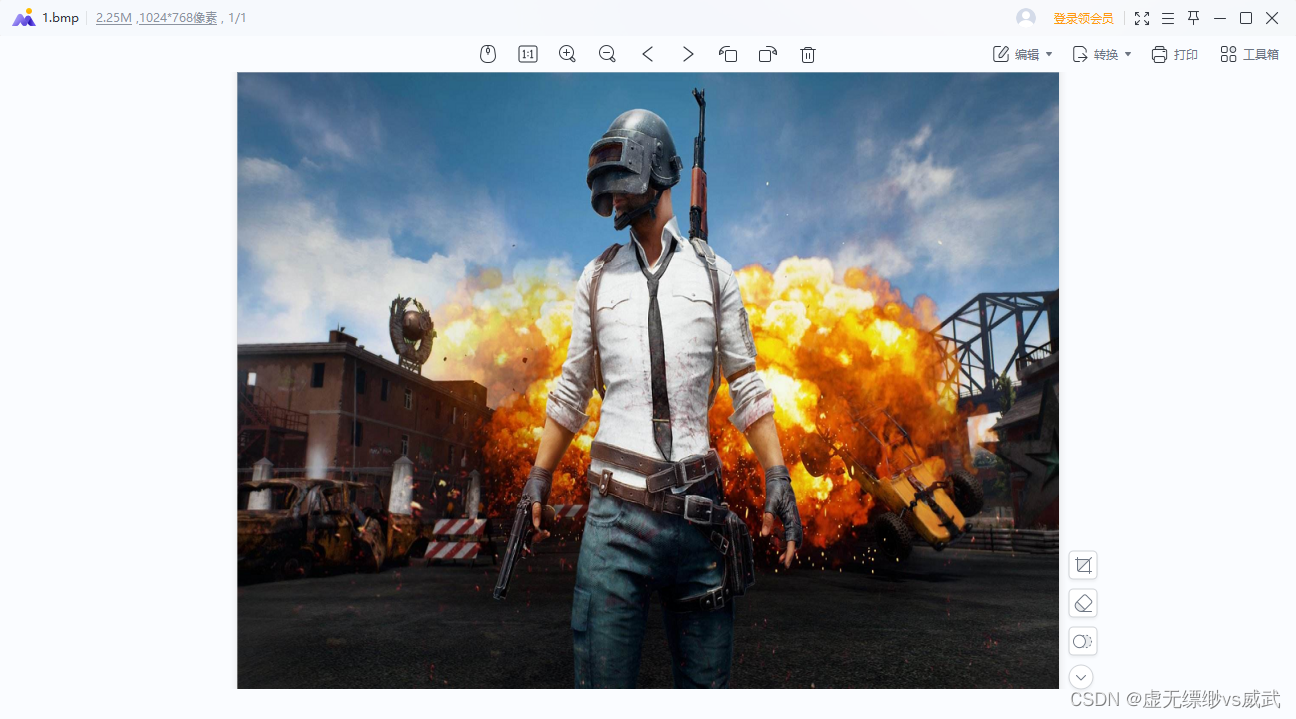Rotate image clockwise
The width and height of the screenshot is (1296, 719).
[x=768, y=54]
